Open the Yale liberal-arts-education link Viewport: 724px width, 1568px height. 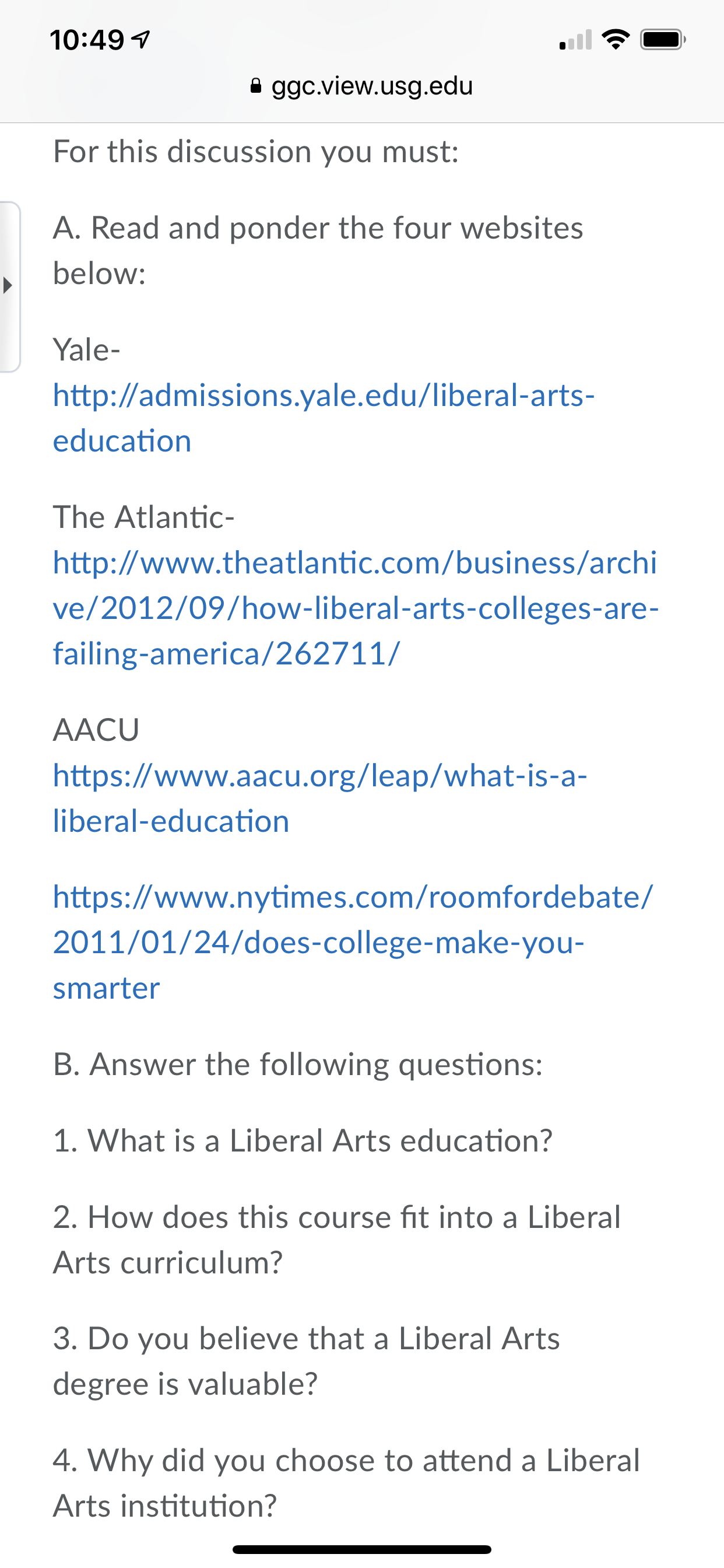[324, 418]
